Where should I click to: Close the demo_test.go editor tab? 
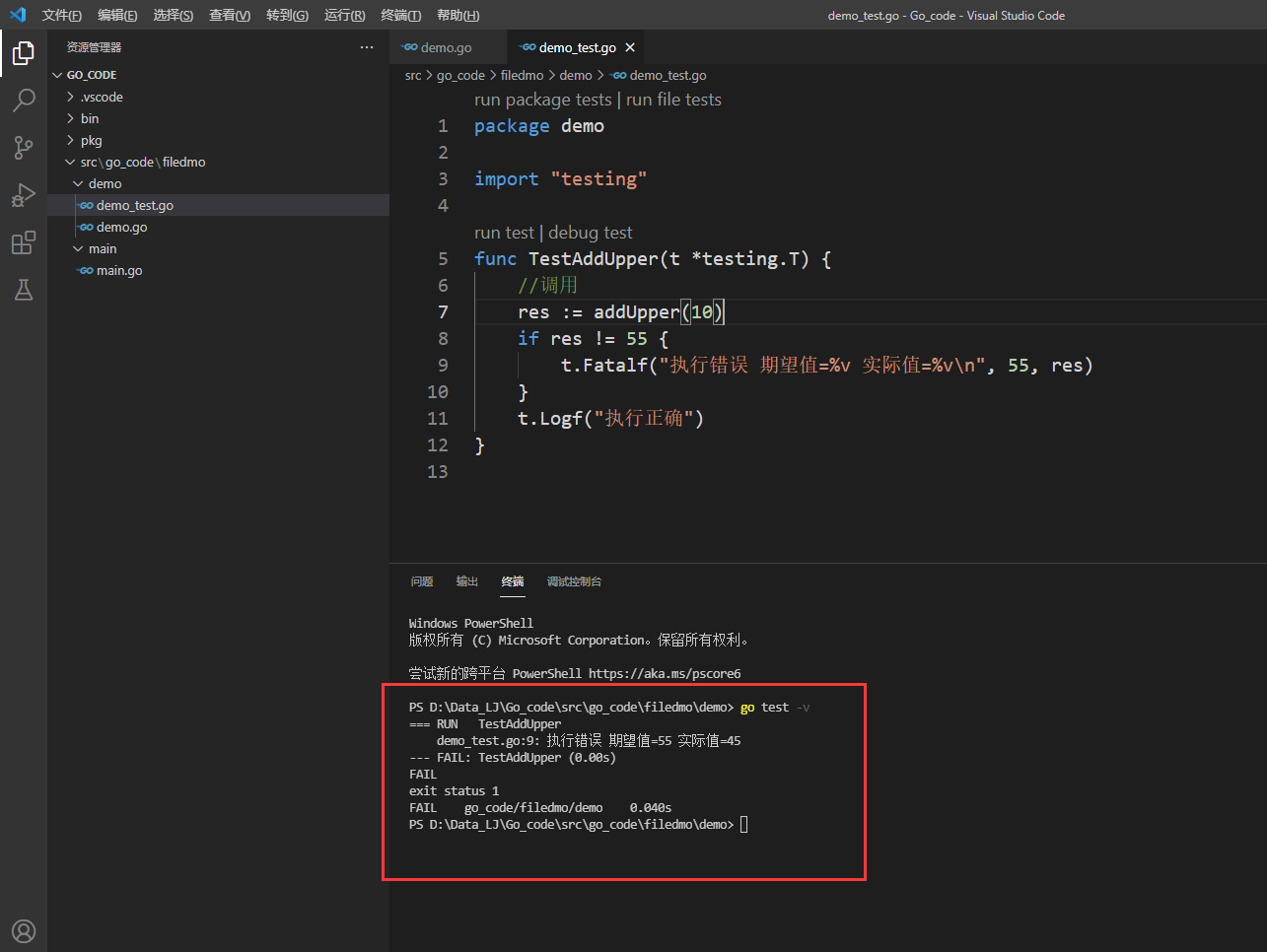630,47
